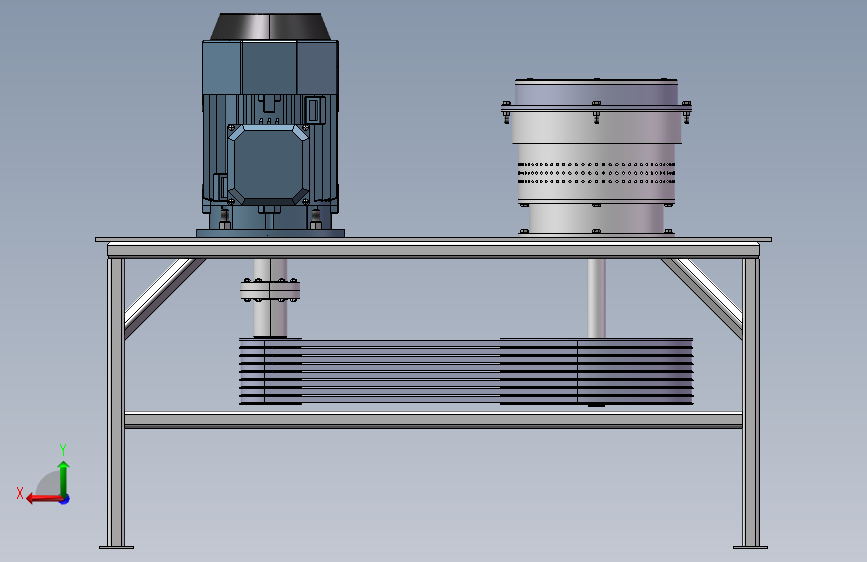Screen dimensions: 867x562
Task: Click the red X axis arrow of the triad
Action: pyautogui.click(x=44, y=498)
